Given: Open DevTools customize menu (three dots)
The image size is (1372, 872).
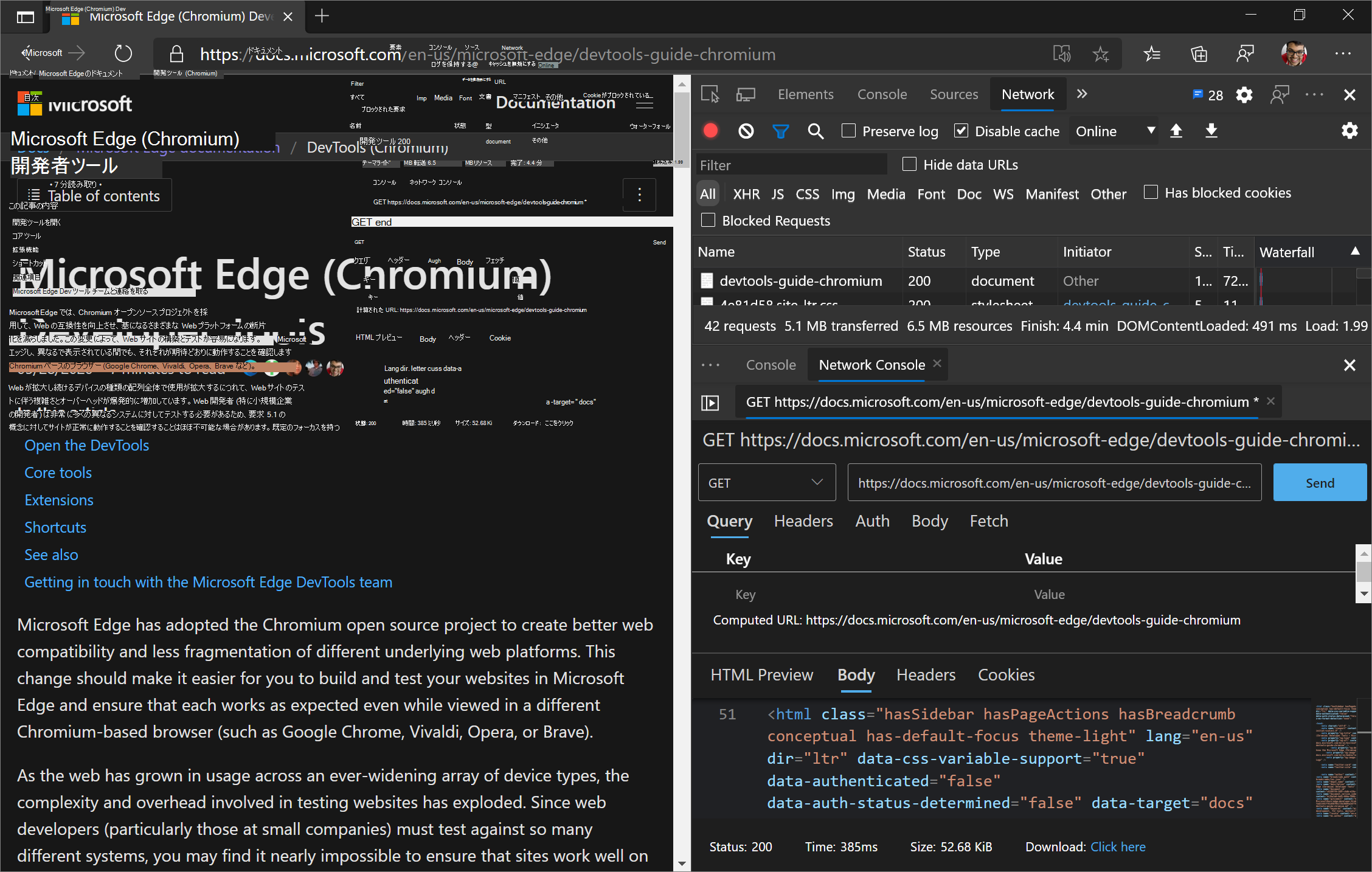Looking at the screenshot, I should tap(1314, 95).
